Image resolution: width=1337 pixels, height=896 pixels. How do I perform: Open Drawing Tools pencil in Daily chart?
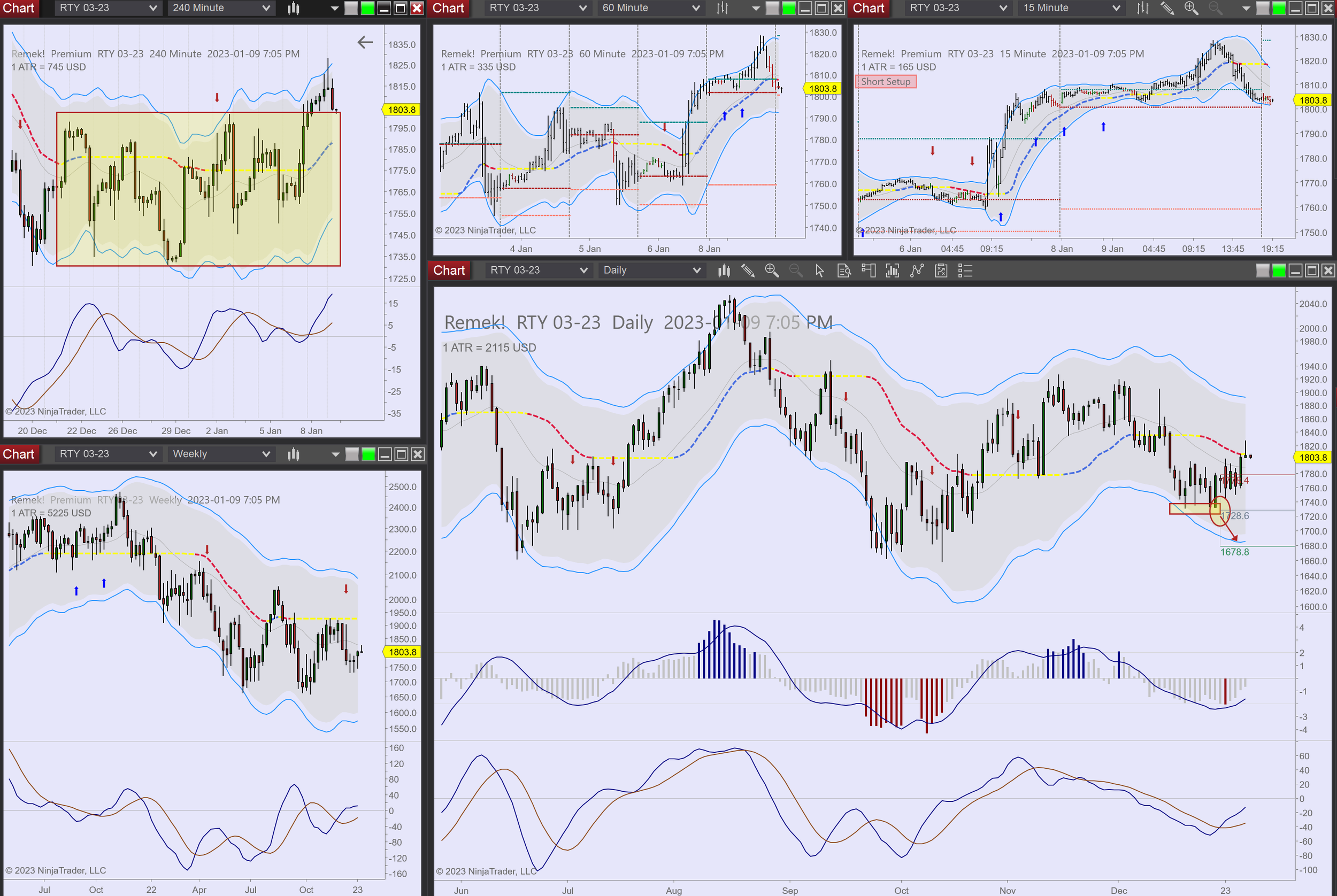748,271
